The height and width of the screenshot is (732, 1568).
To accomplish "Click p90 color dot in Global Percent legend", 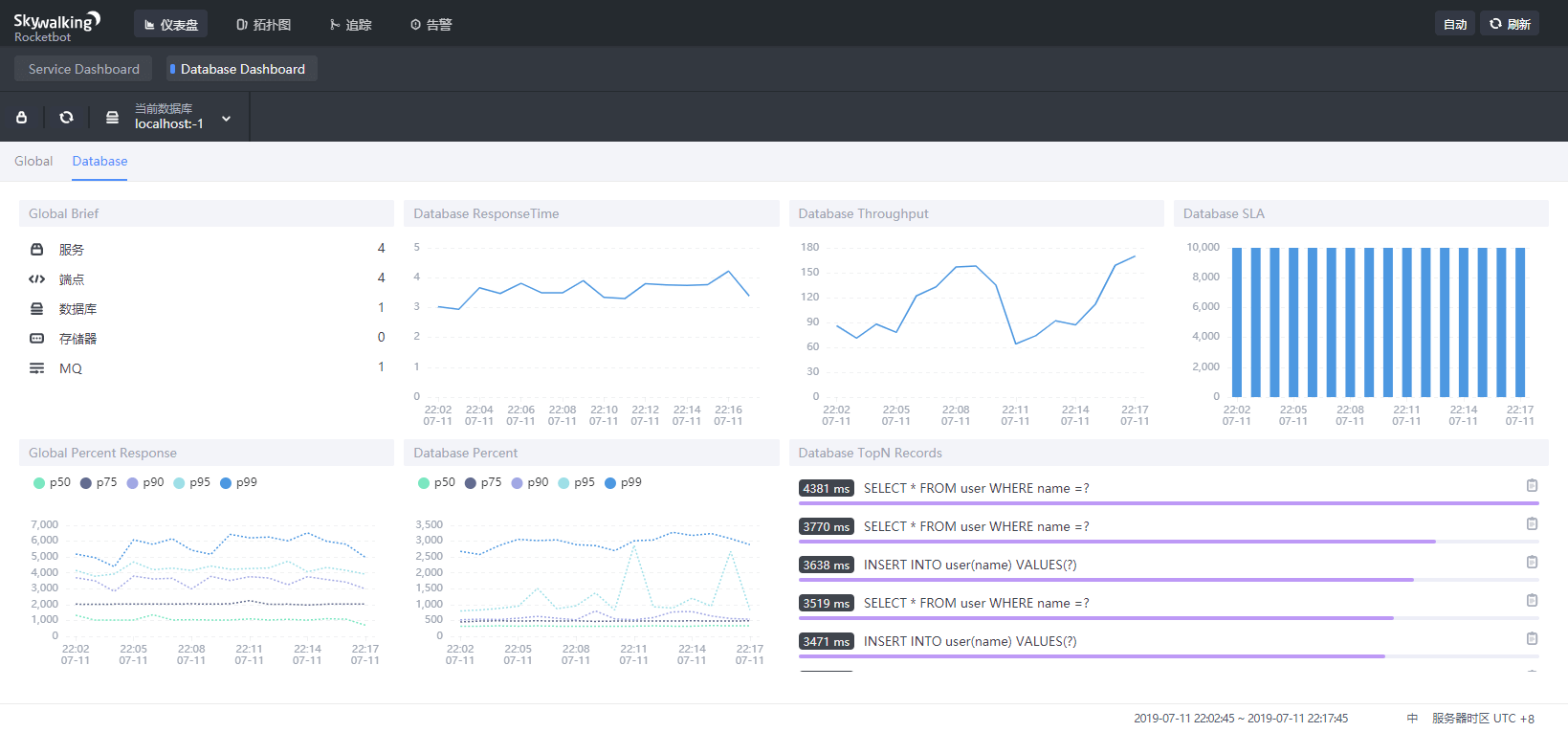I will [x=133, y=483].
